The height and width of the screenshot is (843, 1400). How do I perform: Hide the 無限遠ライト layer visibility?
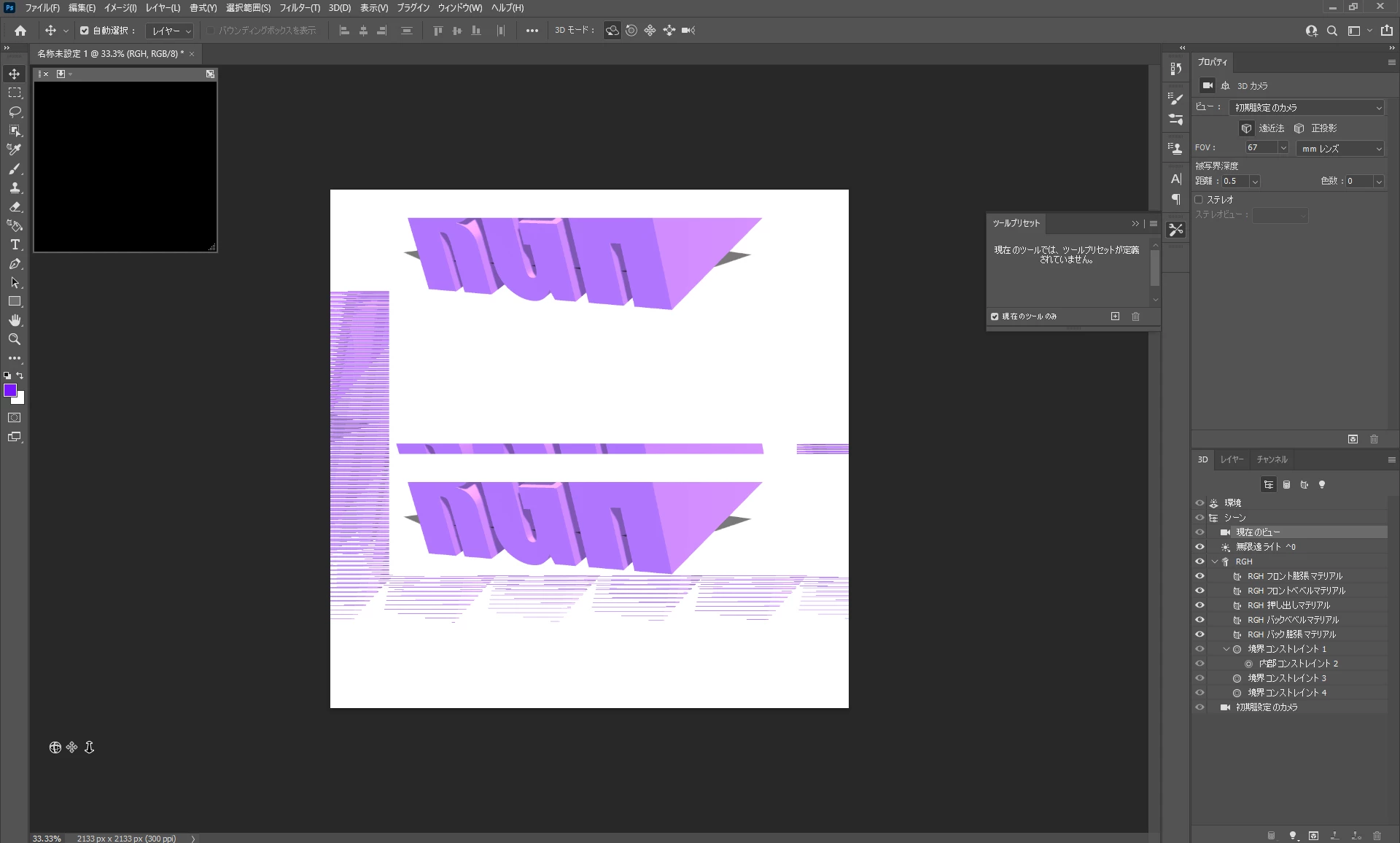point(1199,547)
